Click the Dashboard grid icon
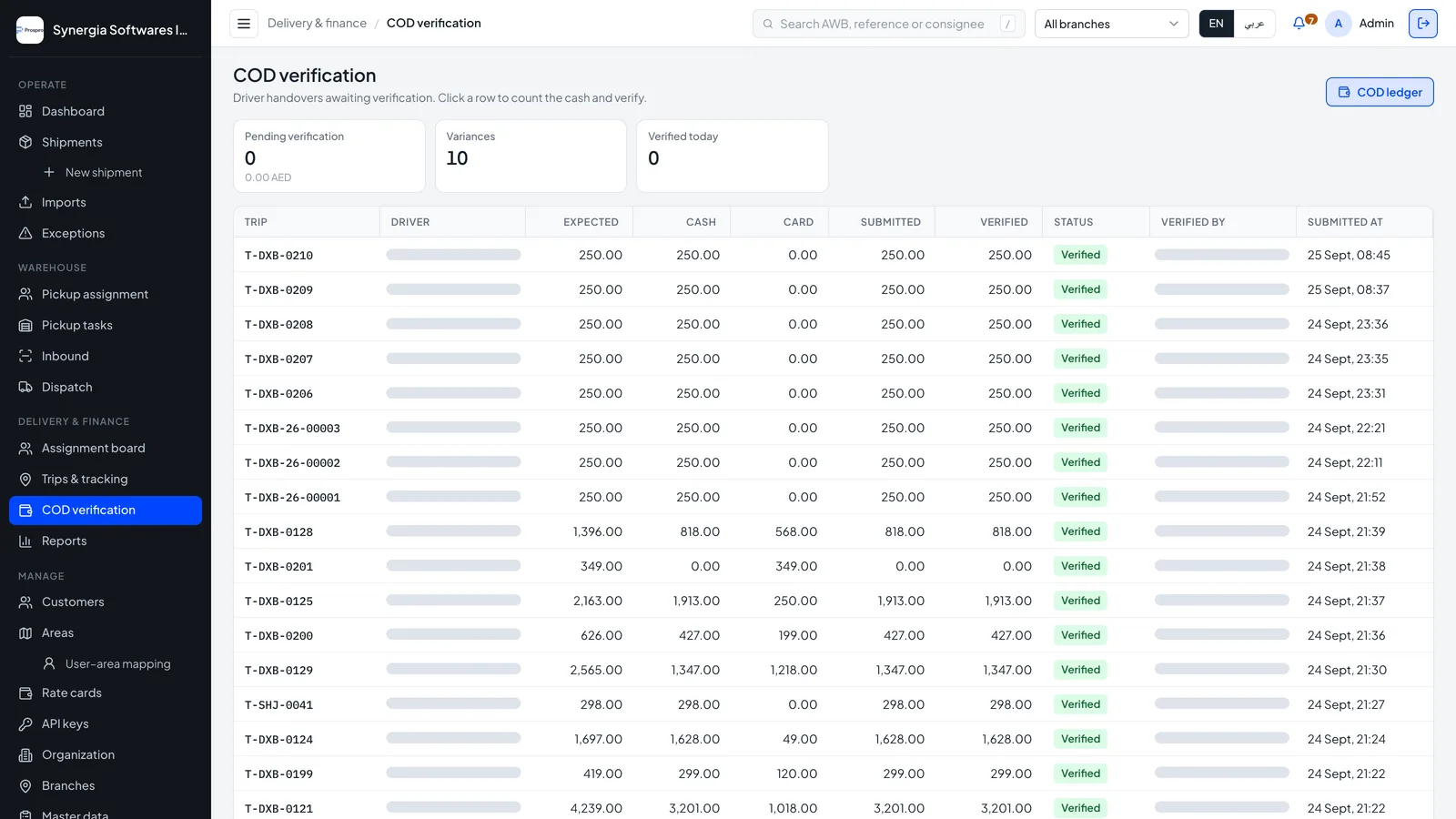Viewport: 1456px width, 819px height. coord(25,111)
